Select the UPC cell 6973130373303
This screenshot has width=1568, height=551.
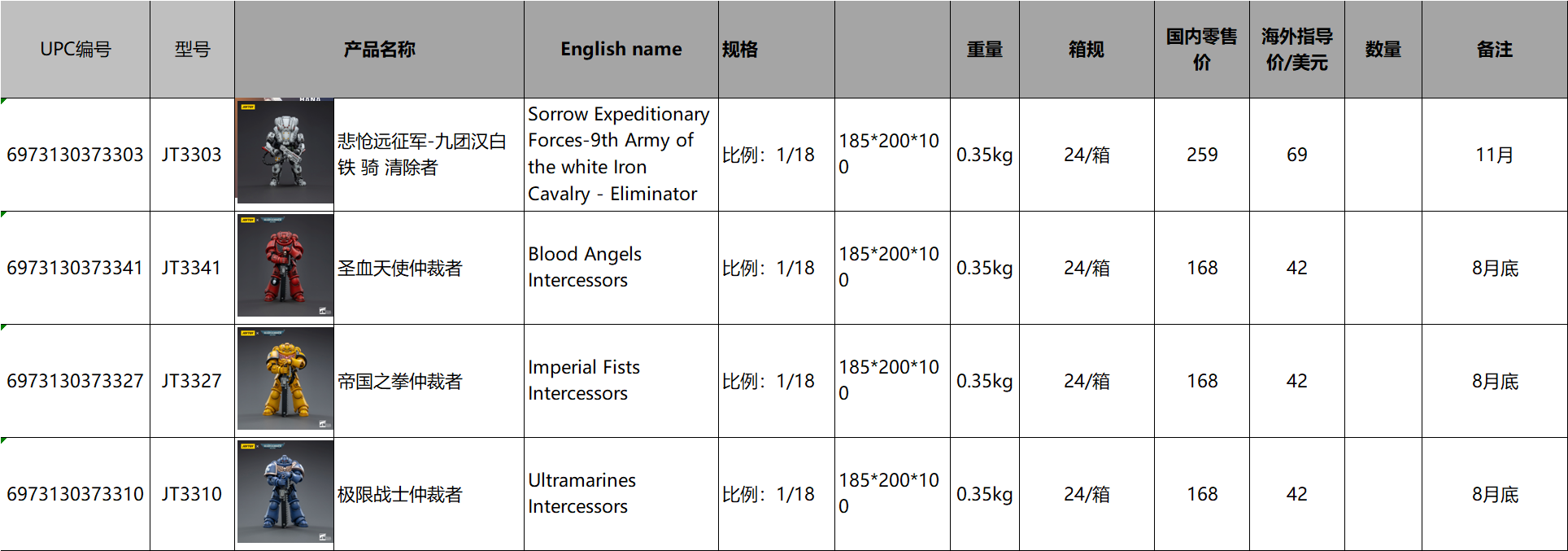pyautogui.click(x=75, y=155)
